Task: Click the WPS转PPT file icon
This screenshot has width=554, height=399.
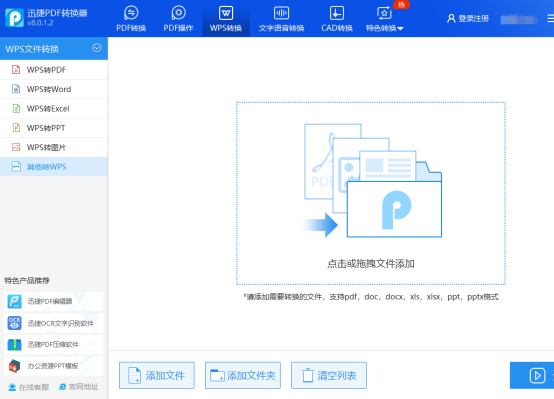Action: [16, 128]
